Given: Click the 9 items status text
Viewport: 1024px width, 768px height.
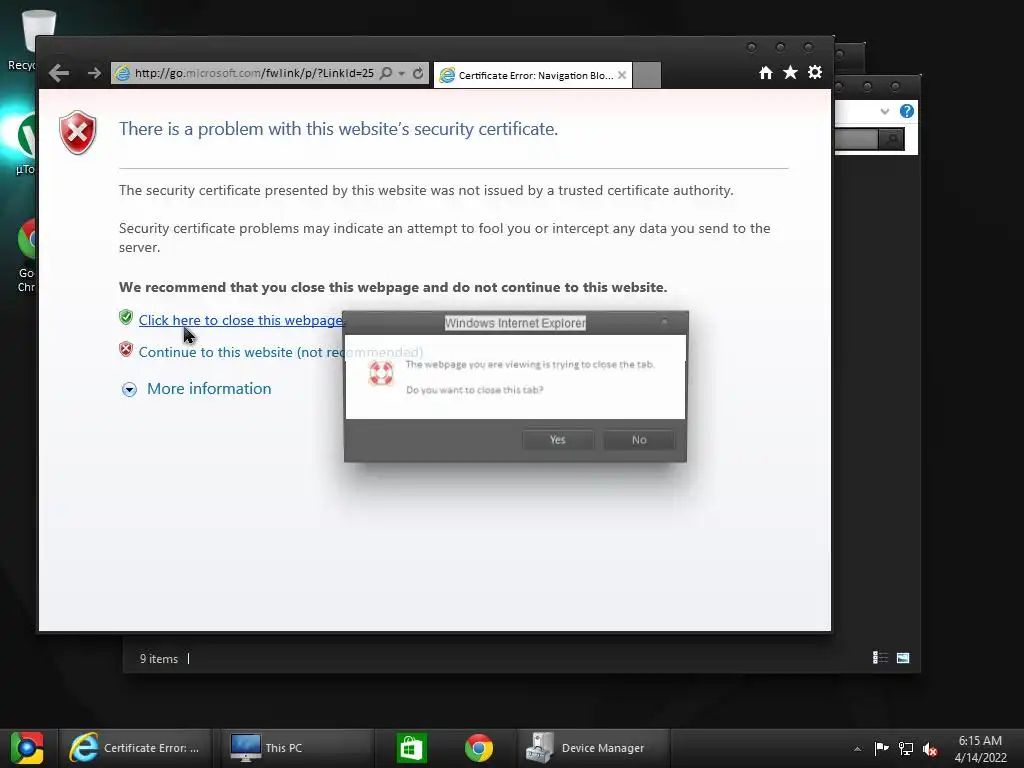Looking at the screenshot, I should pos(159,659).
